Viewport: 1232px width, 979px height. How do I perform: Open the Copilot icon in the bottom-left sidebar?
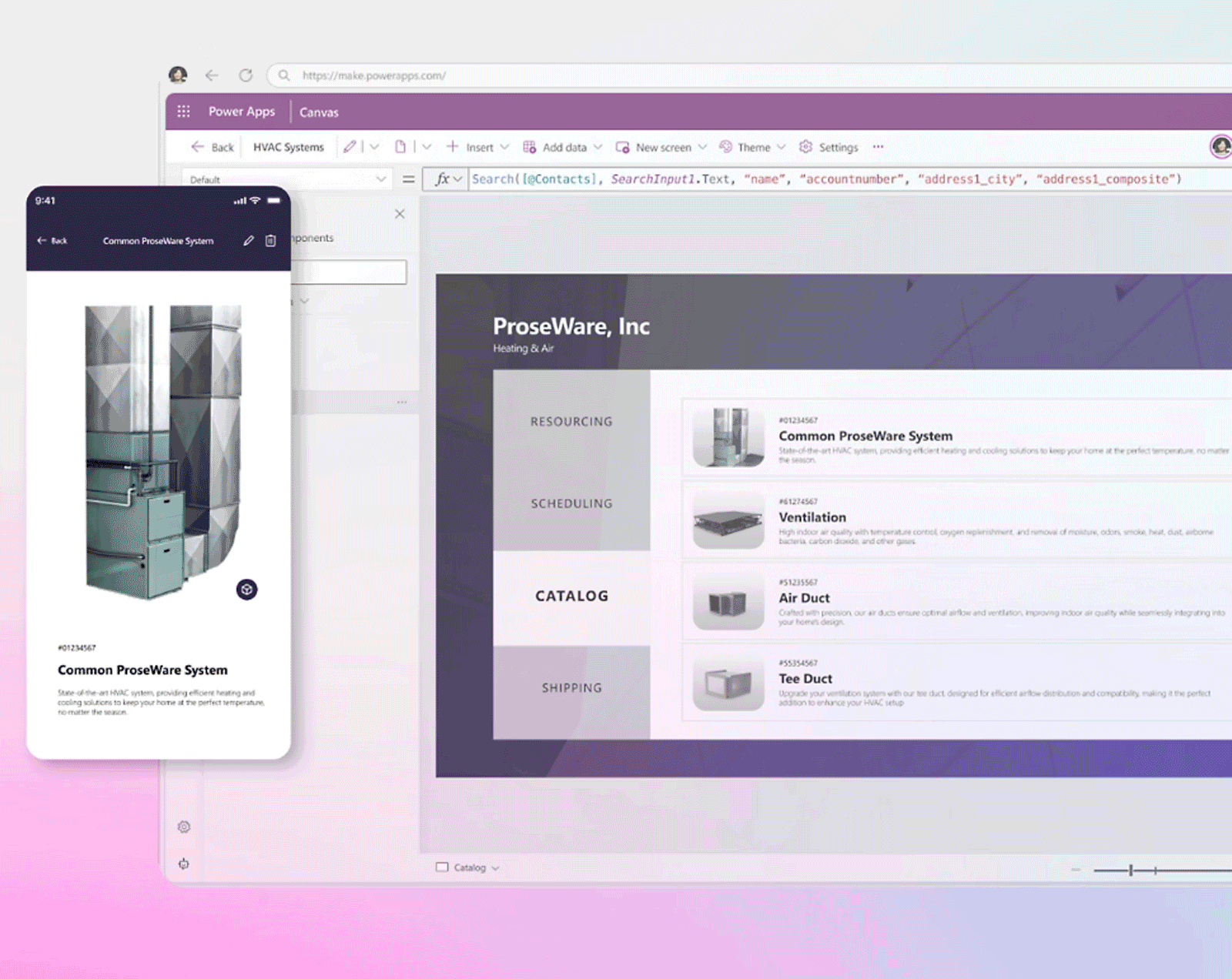[x=183, y=864]
